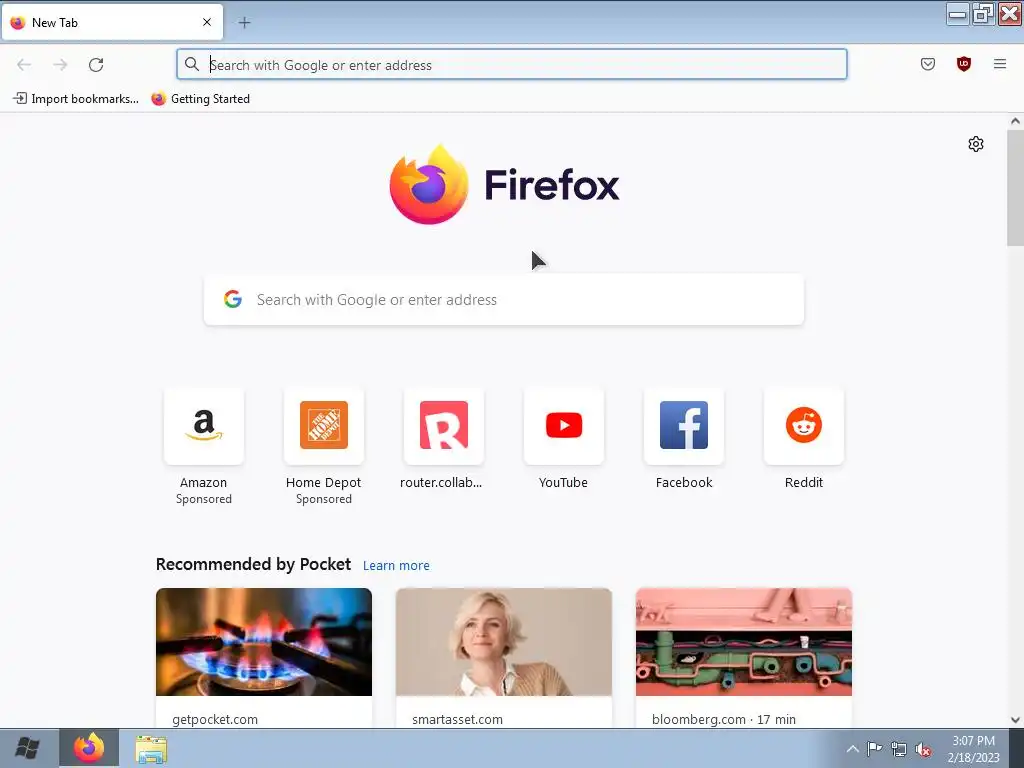
Task: Focus the address bar search field
Action: pyautogui.click(x=511, y=65)
